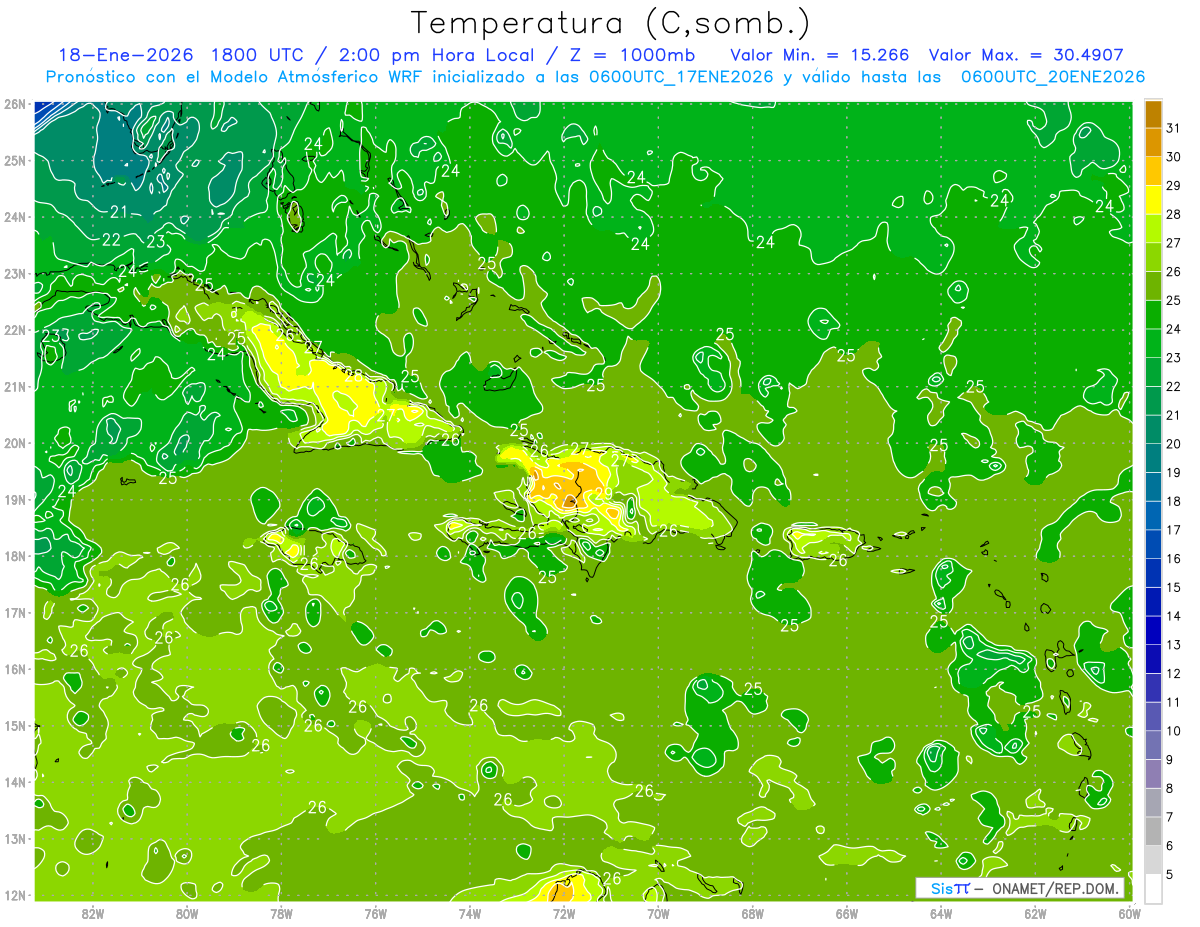1200x927 pixels.
Task: Click the "70W" longitude axis label
Action: coord(658,913)
